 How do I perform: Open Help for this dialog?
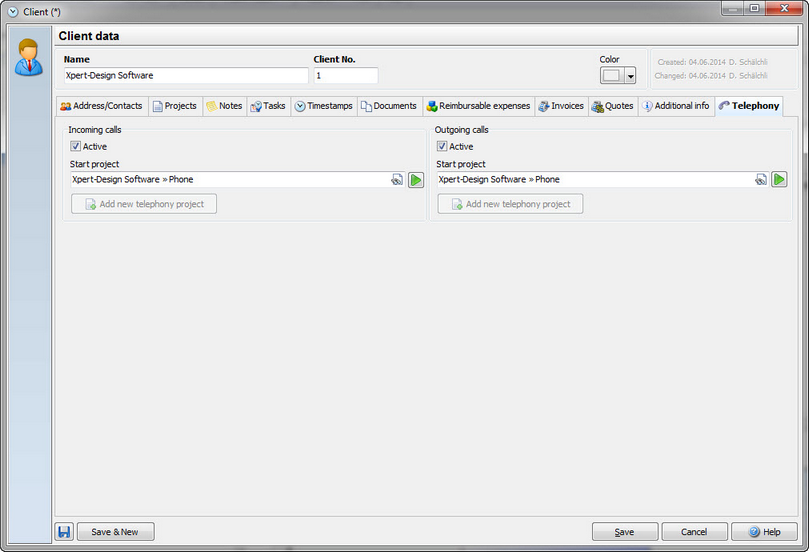(x=764, y=531)
